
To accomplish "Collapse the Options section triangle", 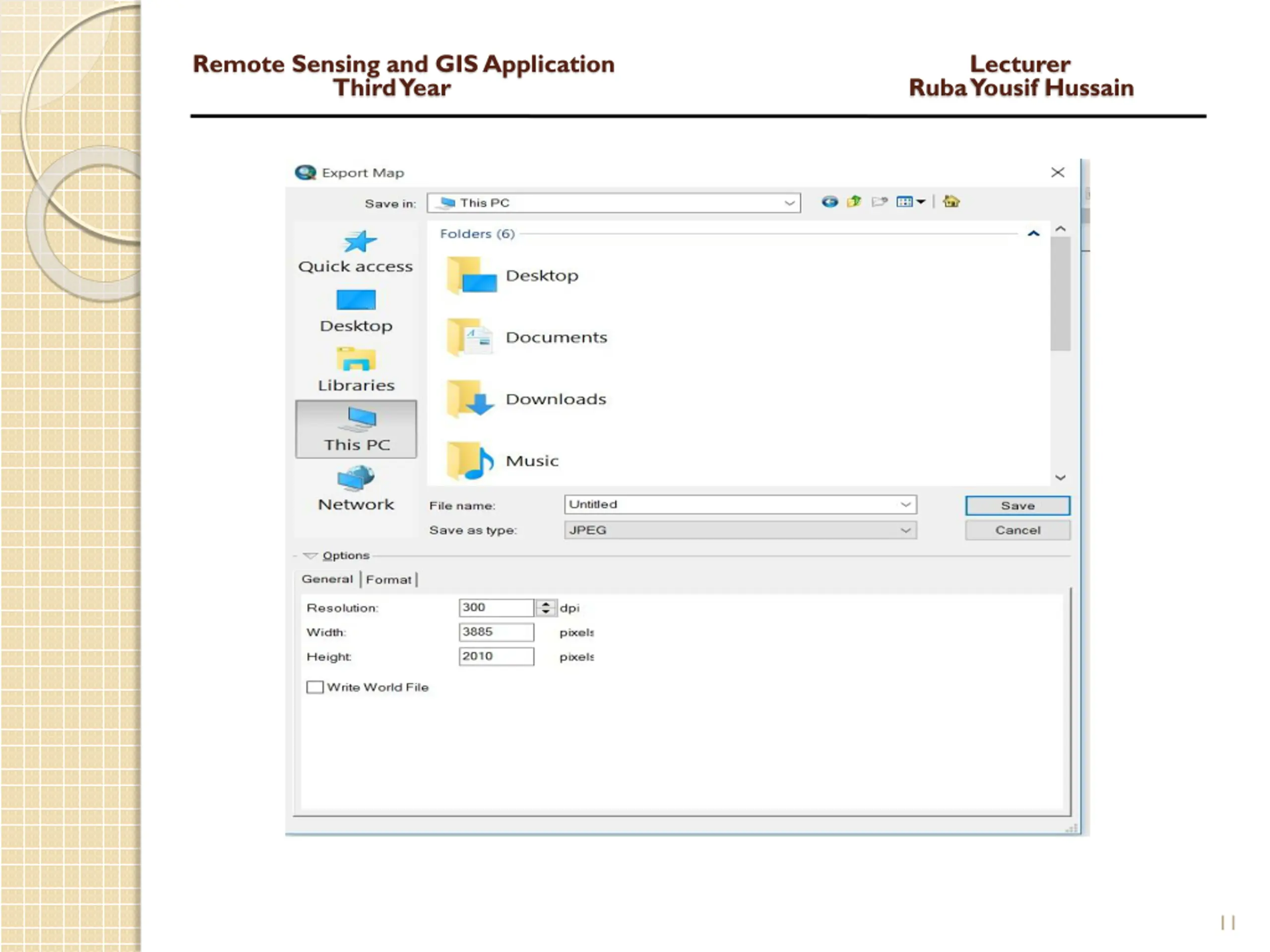I will point(310,555).
